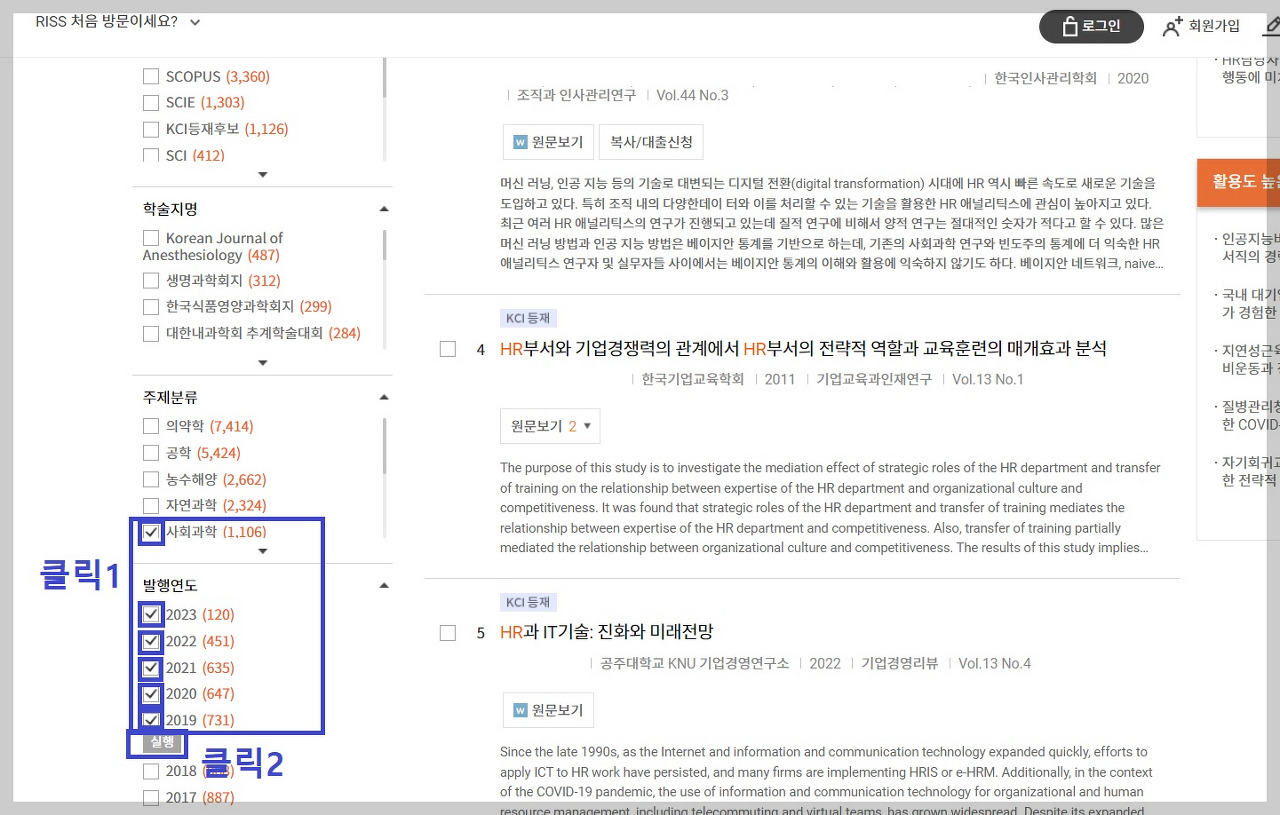Click the 공주대학교 KNU 기업경영연구소 publisher name

[695, 663]
